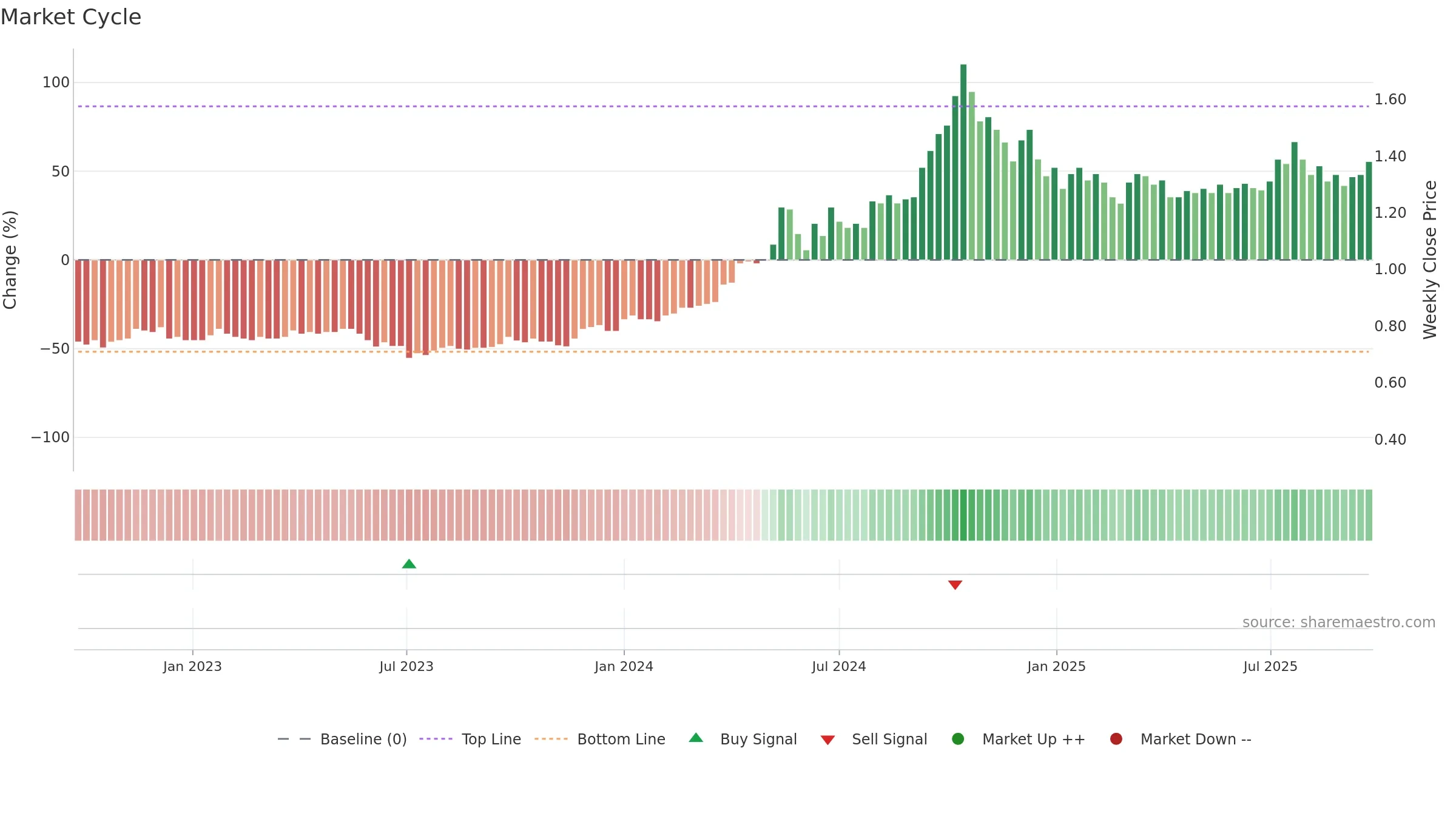The height and width of the screenshot is (819, 1456).
Task: Click the 0.40 tick on the right axis
Action: tap(1390, 440)
